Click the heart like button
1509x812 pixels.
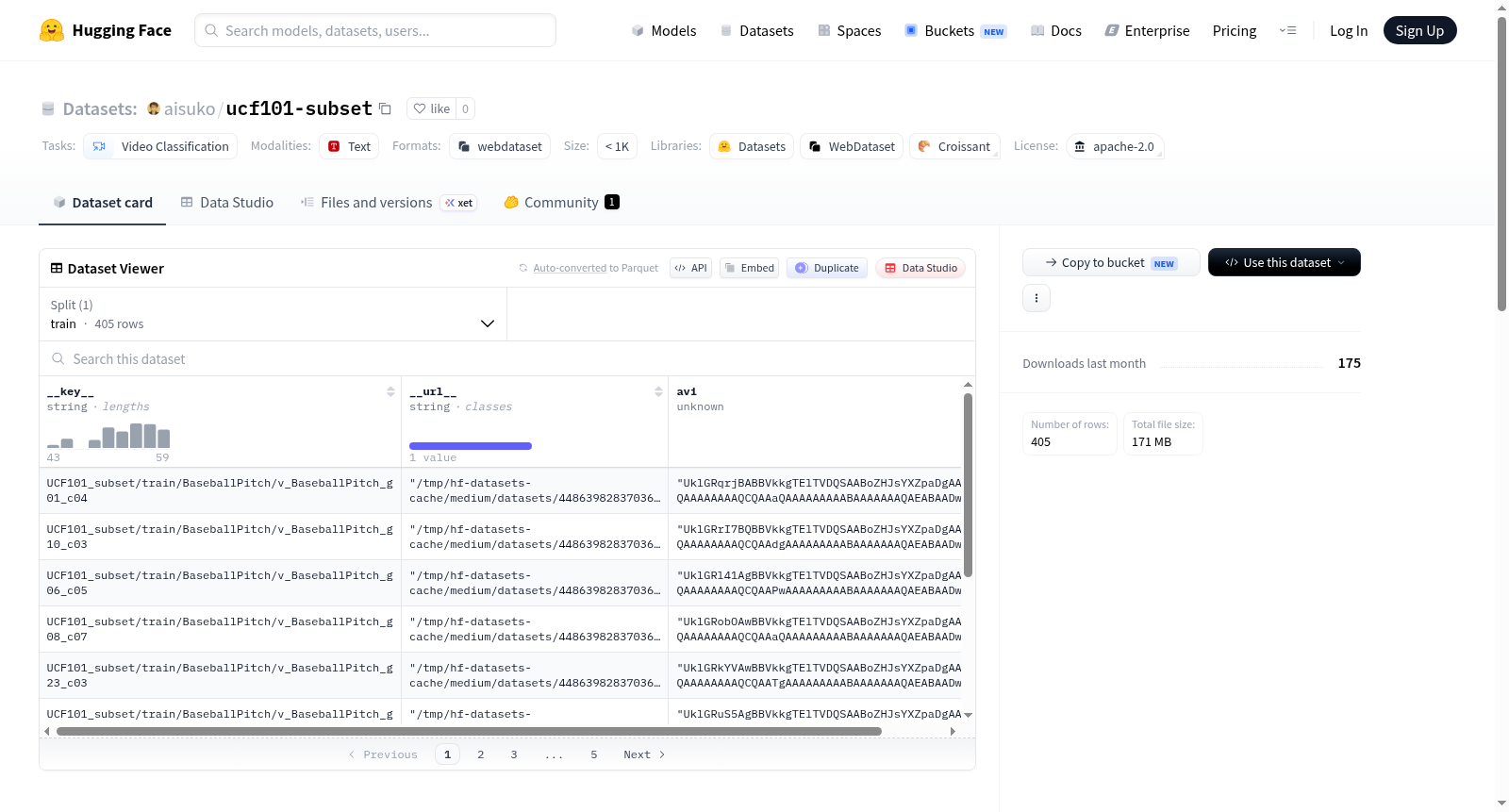pyautogui.click(x=431, y=108)
